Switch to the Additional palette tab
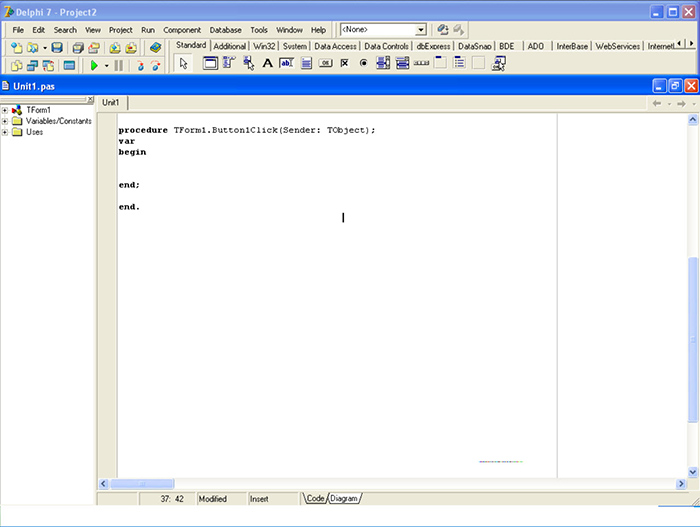 coord(229,46)
